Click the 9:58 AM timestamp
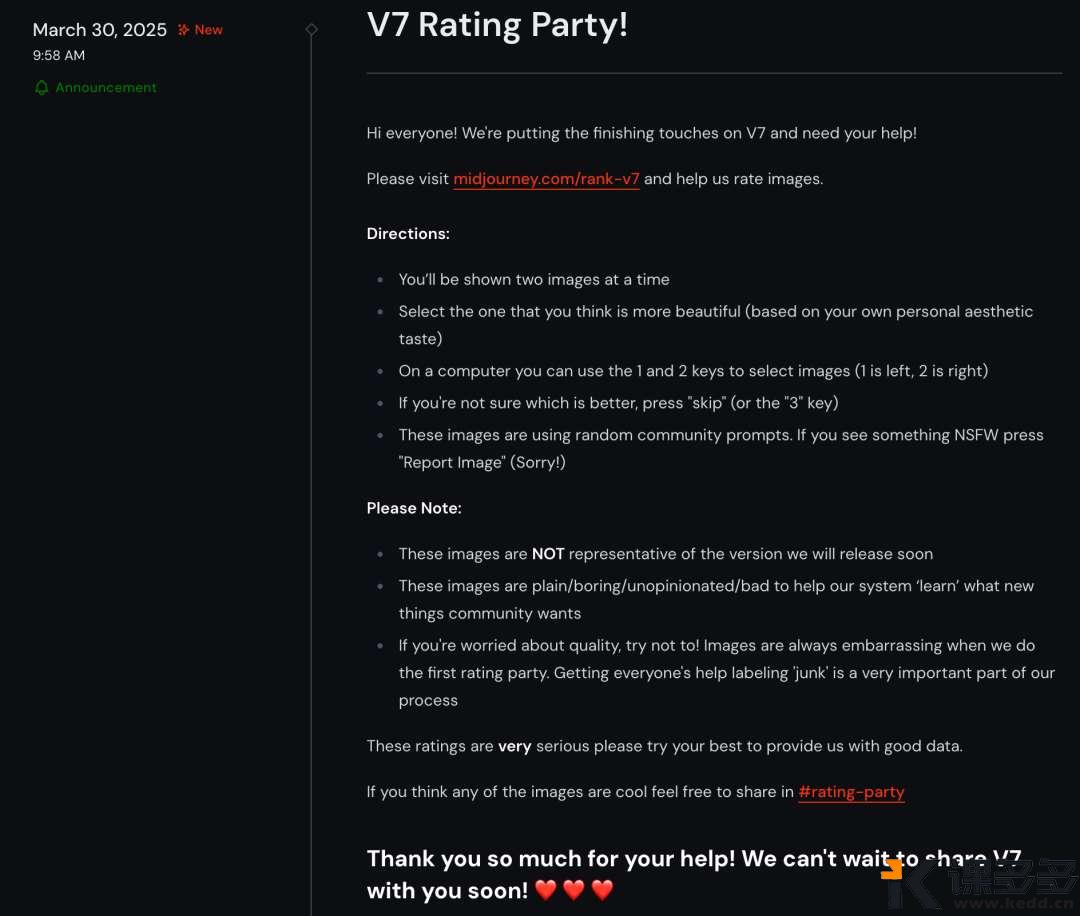This screenshot has height=916, width=1080. [x=59, y=56]
